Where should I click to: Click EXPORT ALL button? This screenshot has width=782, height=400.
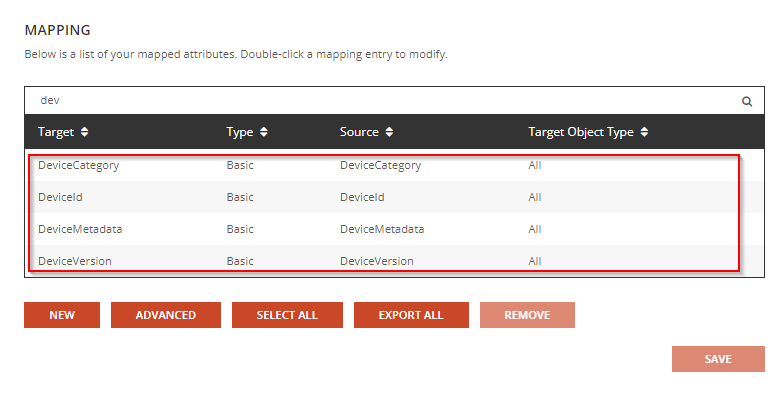click(411, 315)
